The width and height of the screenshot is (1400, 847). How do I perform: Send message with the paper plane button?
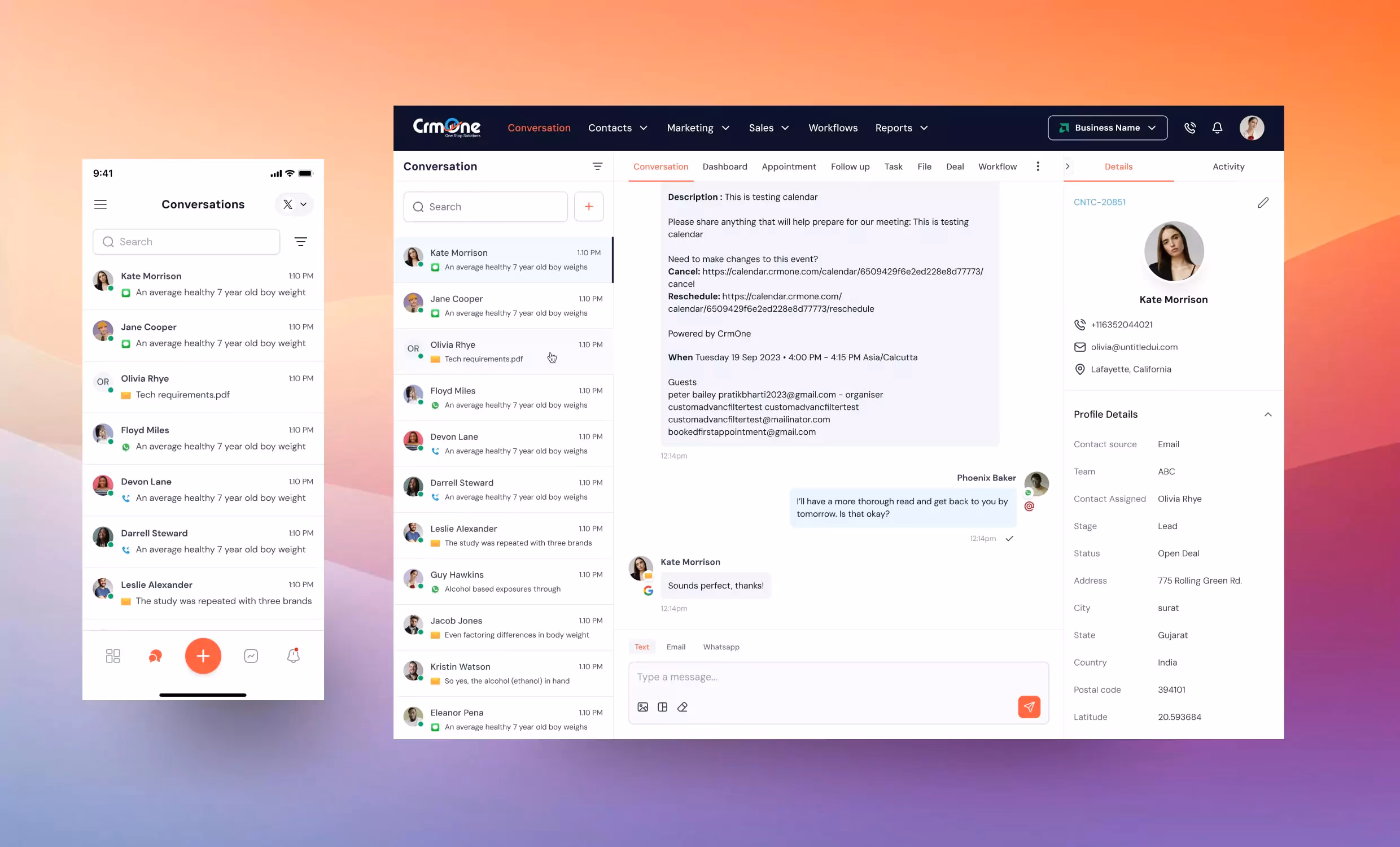tap(1029, 706)
